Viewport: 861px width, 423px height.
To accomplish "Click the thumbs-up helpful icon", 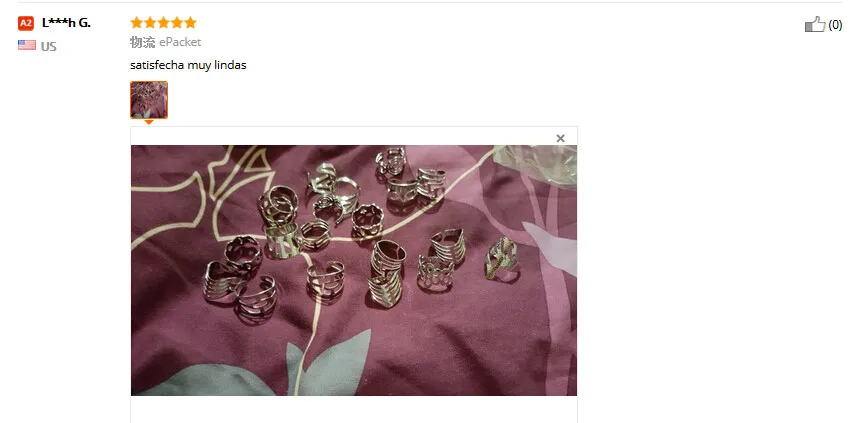I will [x=815, y=24].
